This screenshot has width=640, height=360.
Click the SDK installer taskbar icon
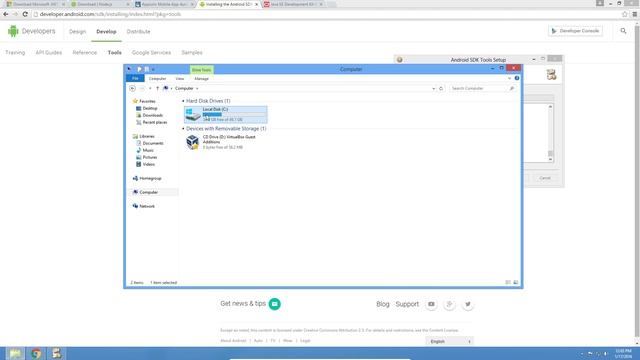(x=56, y=353)
